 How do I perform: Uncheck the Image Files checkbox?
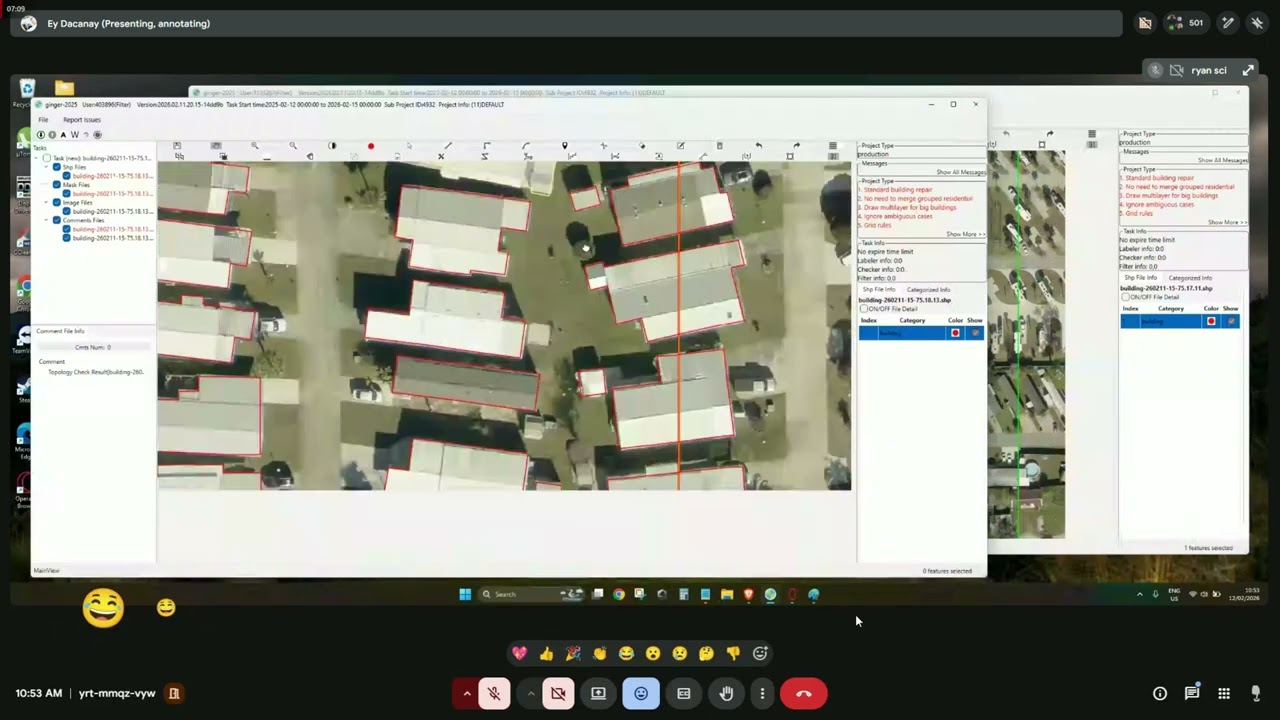coord(56,203)
